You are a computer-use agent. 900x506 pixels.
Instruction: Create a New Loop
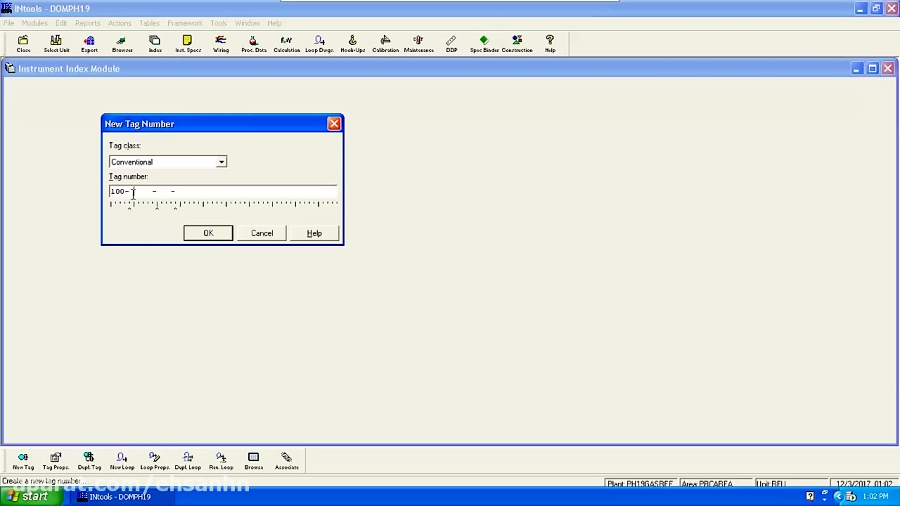point(122,461)
